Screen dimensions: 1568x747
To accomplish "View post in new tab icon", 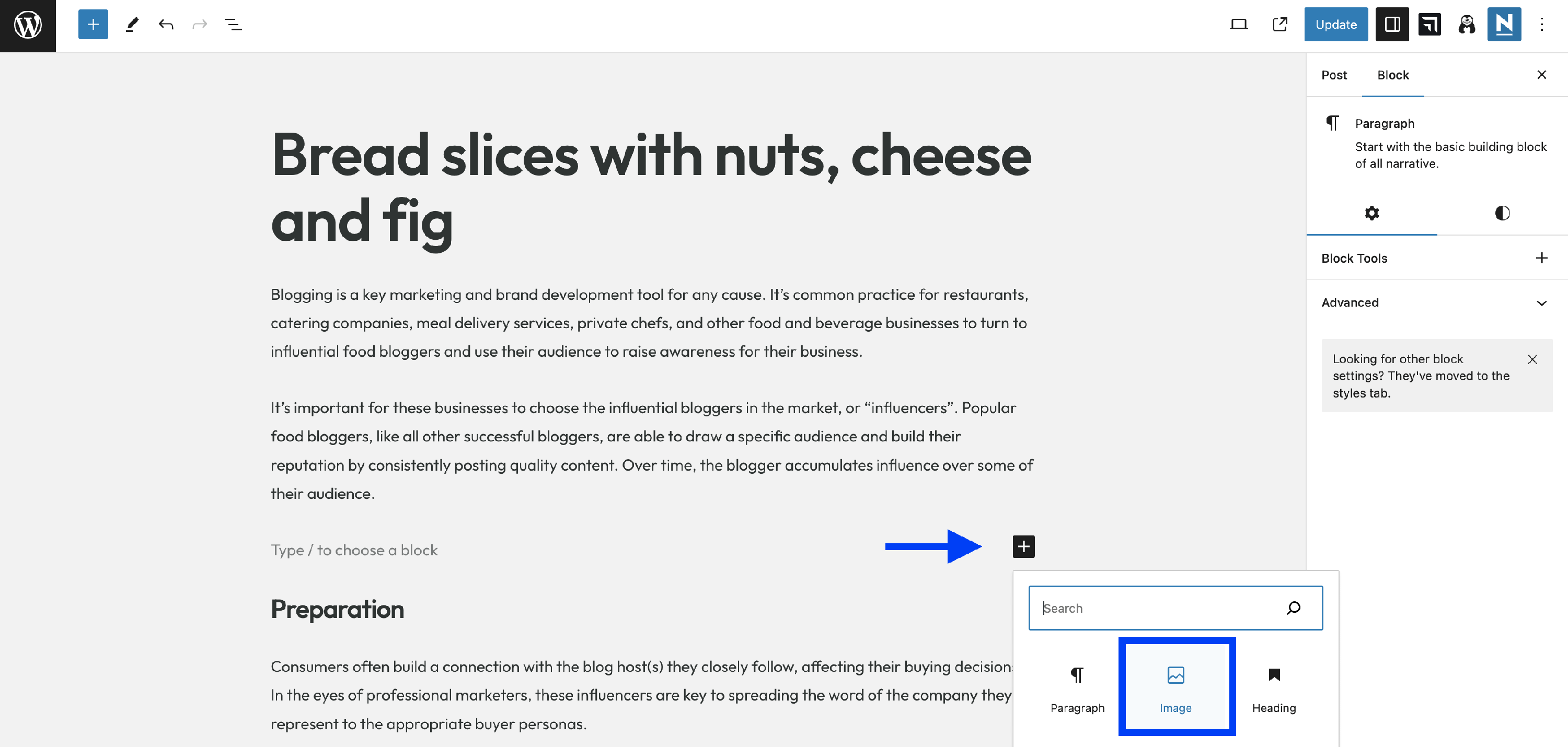I will [1279, 25].
